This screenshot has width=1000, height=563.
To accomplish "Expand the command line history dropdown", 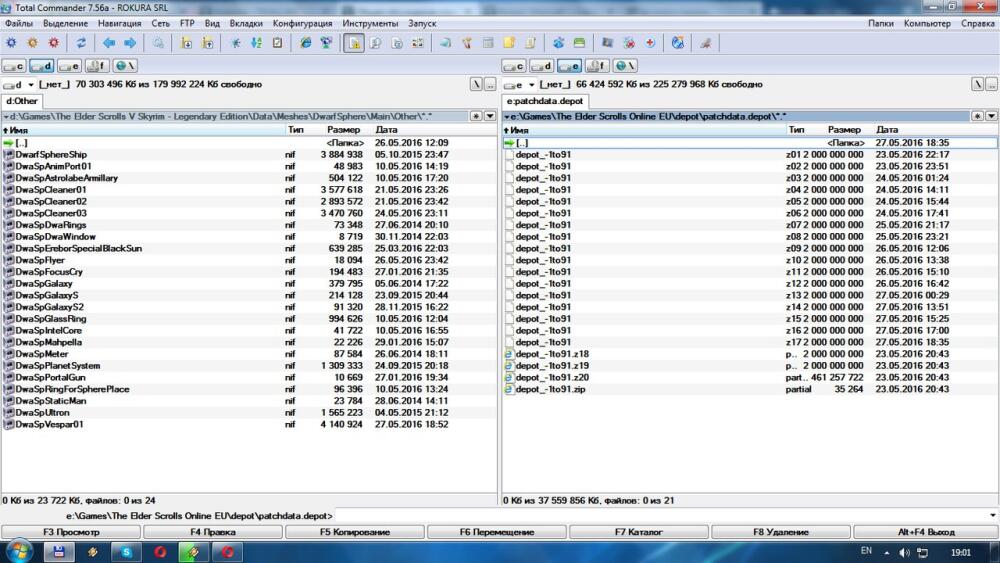I will pyautogui.click(x=992, y=515).
